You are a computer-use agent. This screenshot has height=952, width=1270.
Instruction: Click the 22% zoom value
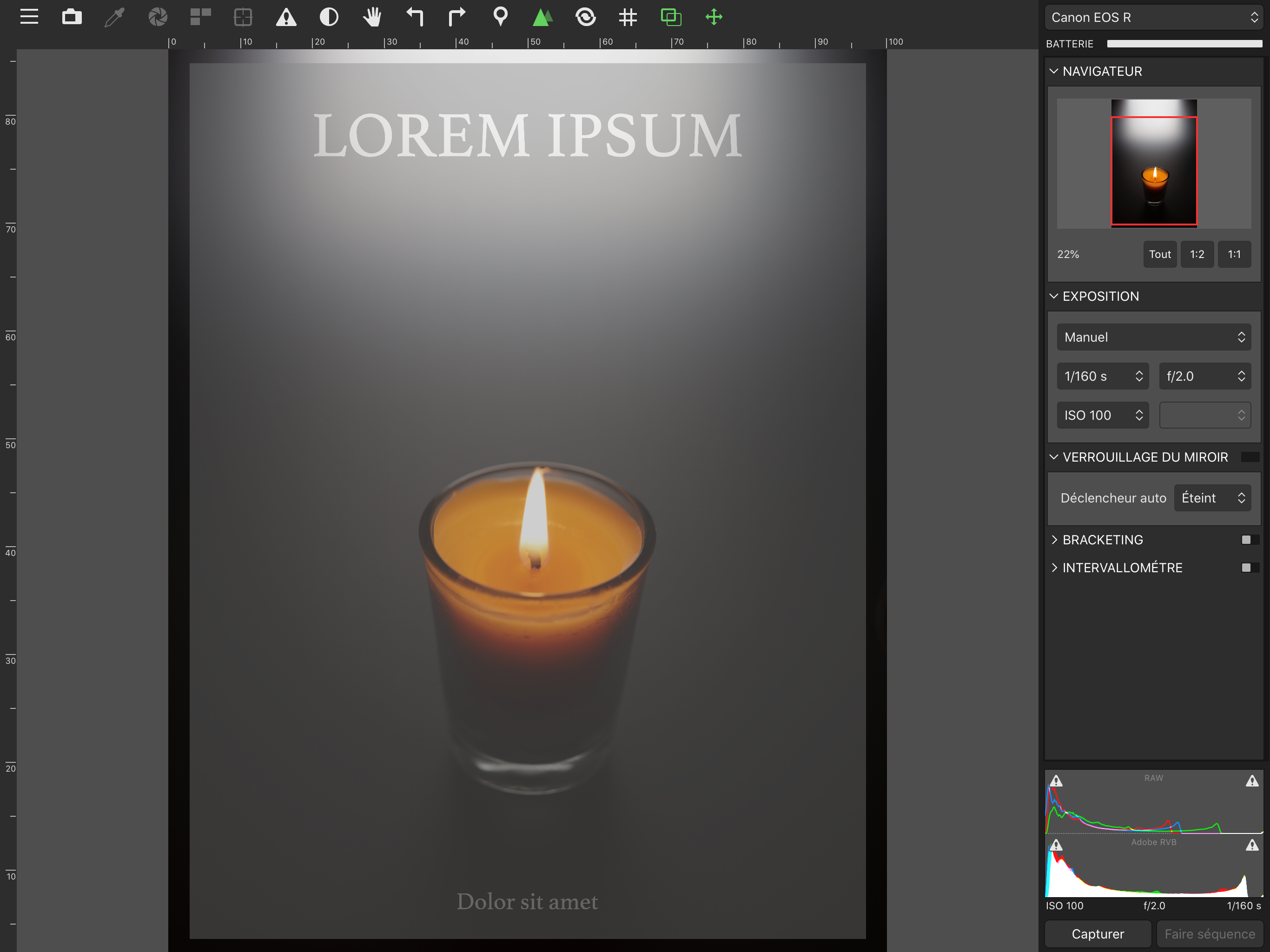[1068, 254]
